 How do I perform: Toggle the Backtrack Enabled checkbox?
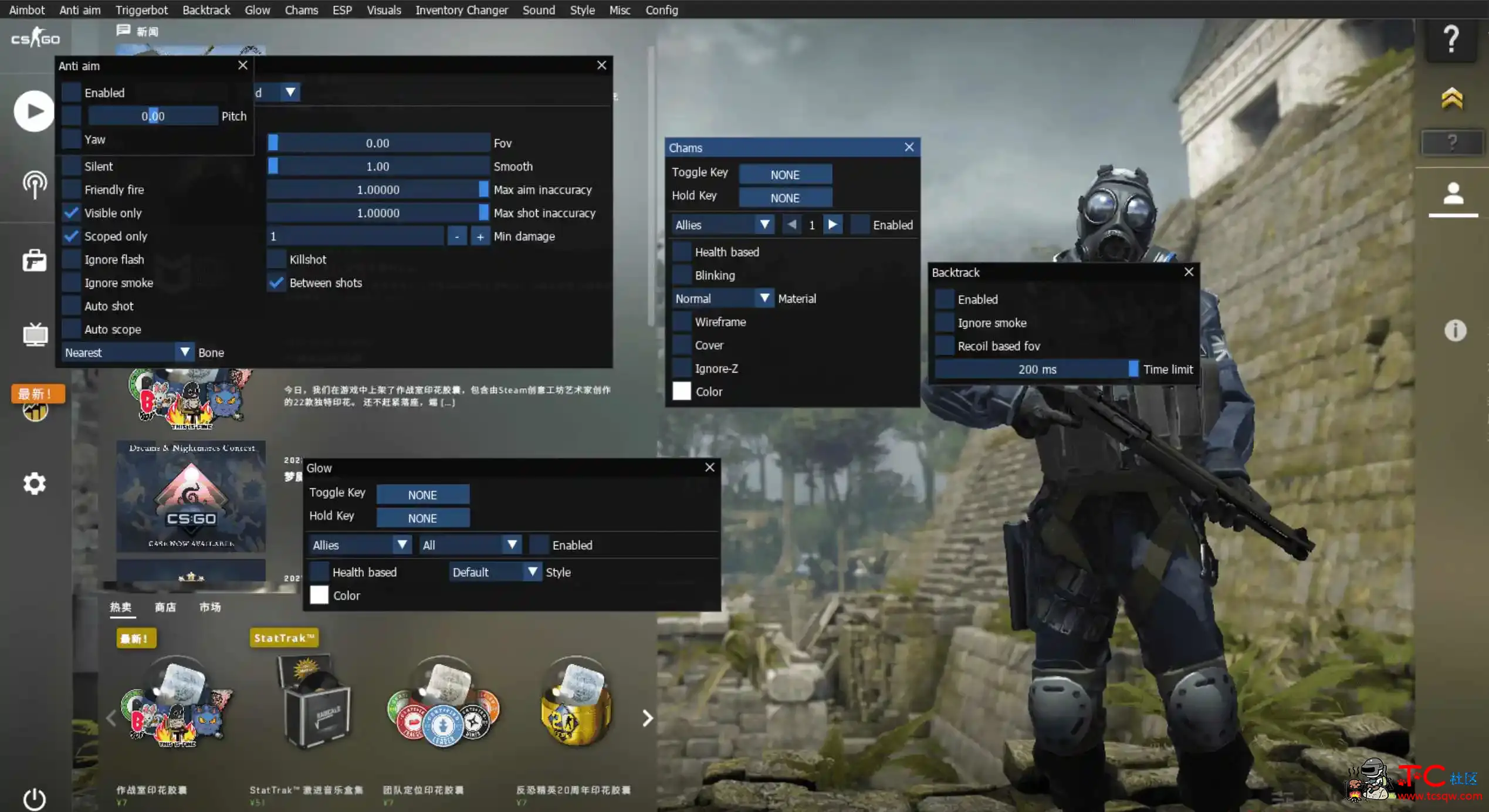point(944,299)
